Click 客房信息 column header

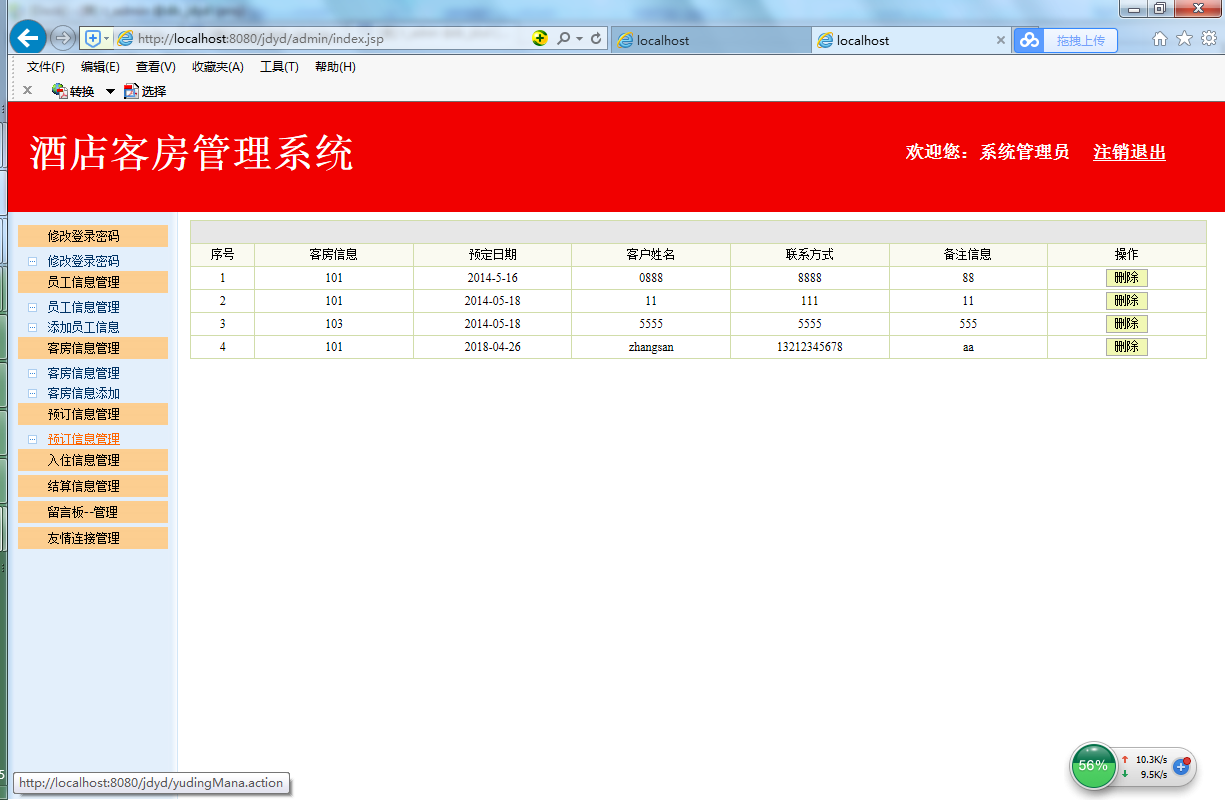click(334, 255)
